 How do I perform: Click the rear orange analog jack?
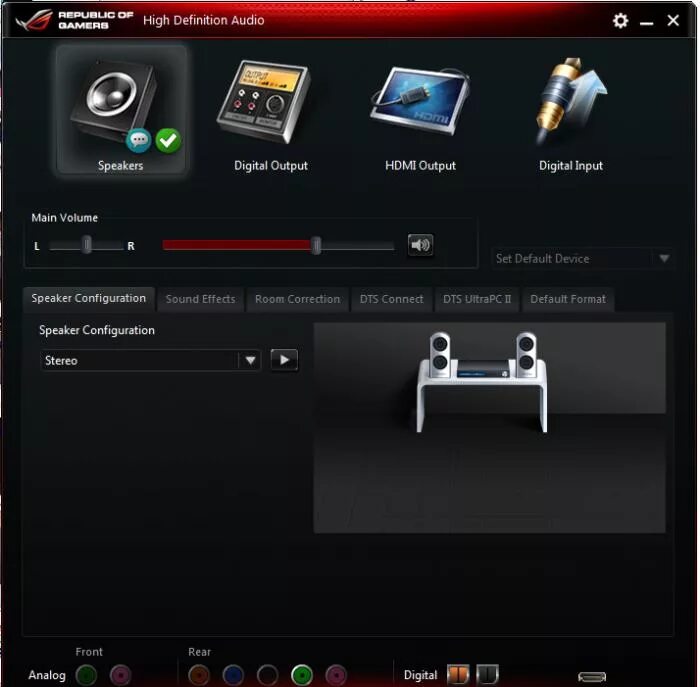point(199,675)
